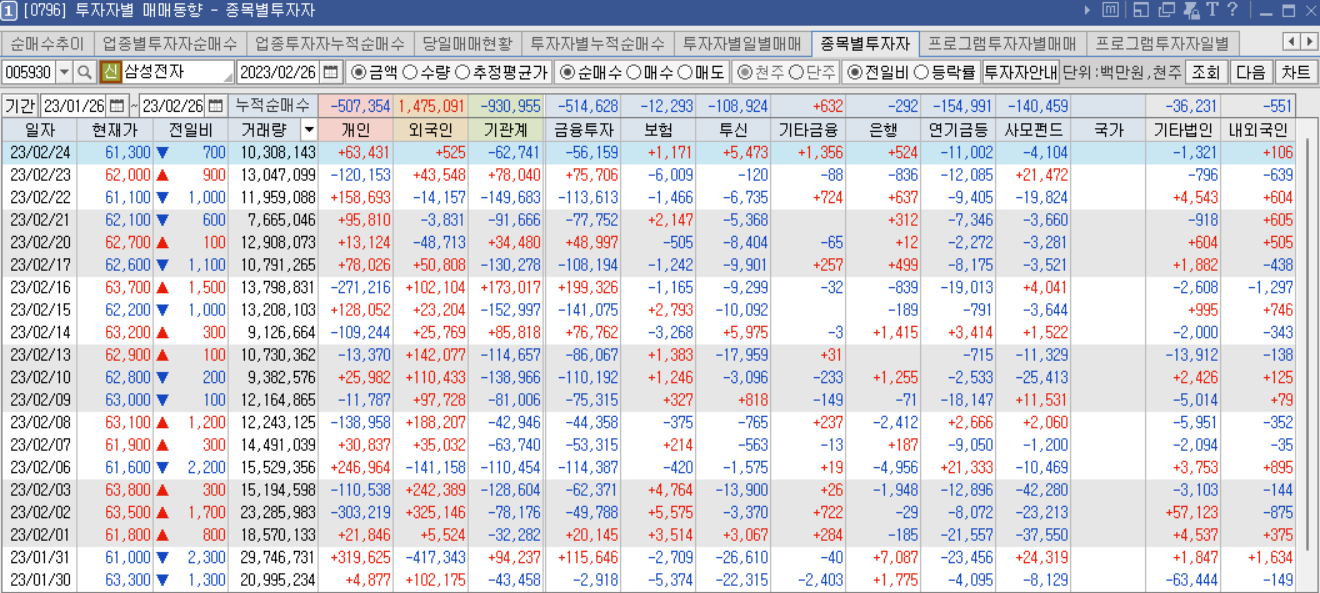Image resolution: width=1320 pixels, height=593 pixels.
Task: Click foreign value -417,343 on 23/01/31
Action: [x=431, y=558]
